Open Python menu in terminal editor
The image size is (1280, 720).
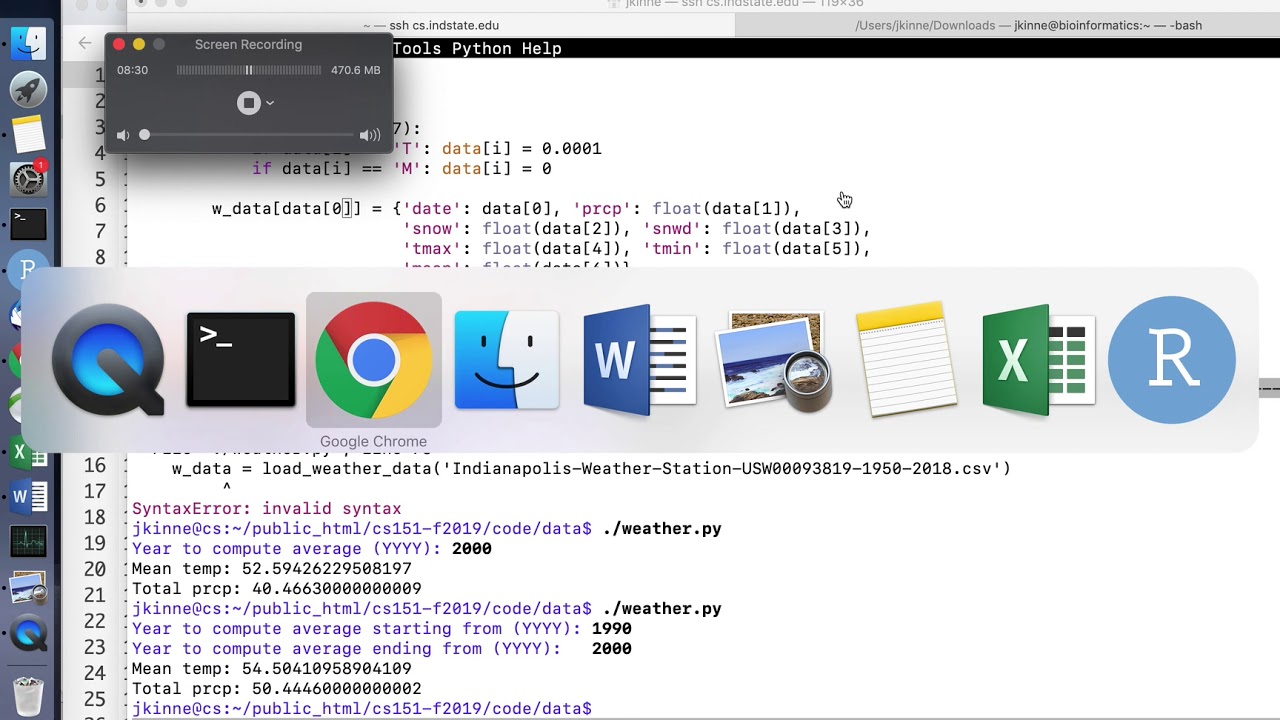pos(482,48)
